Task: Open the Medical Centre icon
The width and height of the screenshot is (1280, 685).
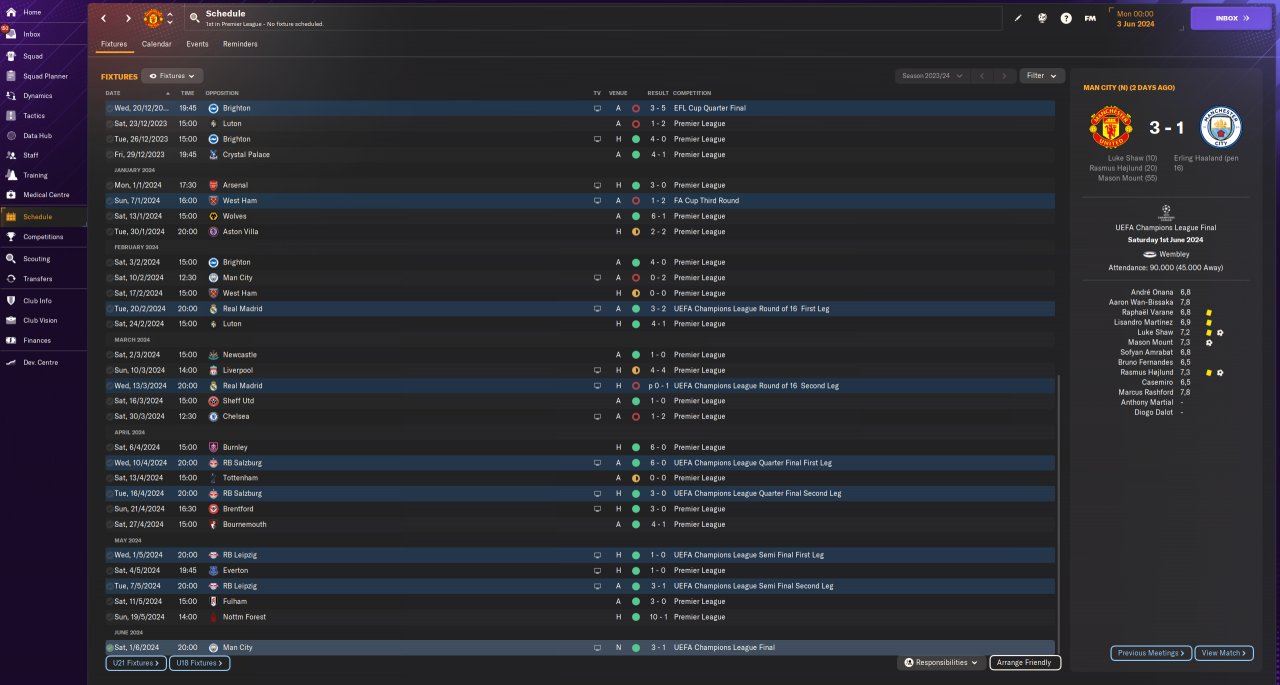Action: (10, 194)
